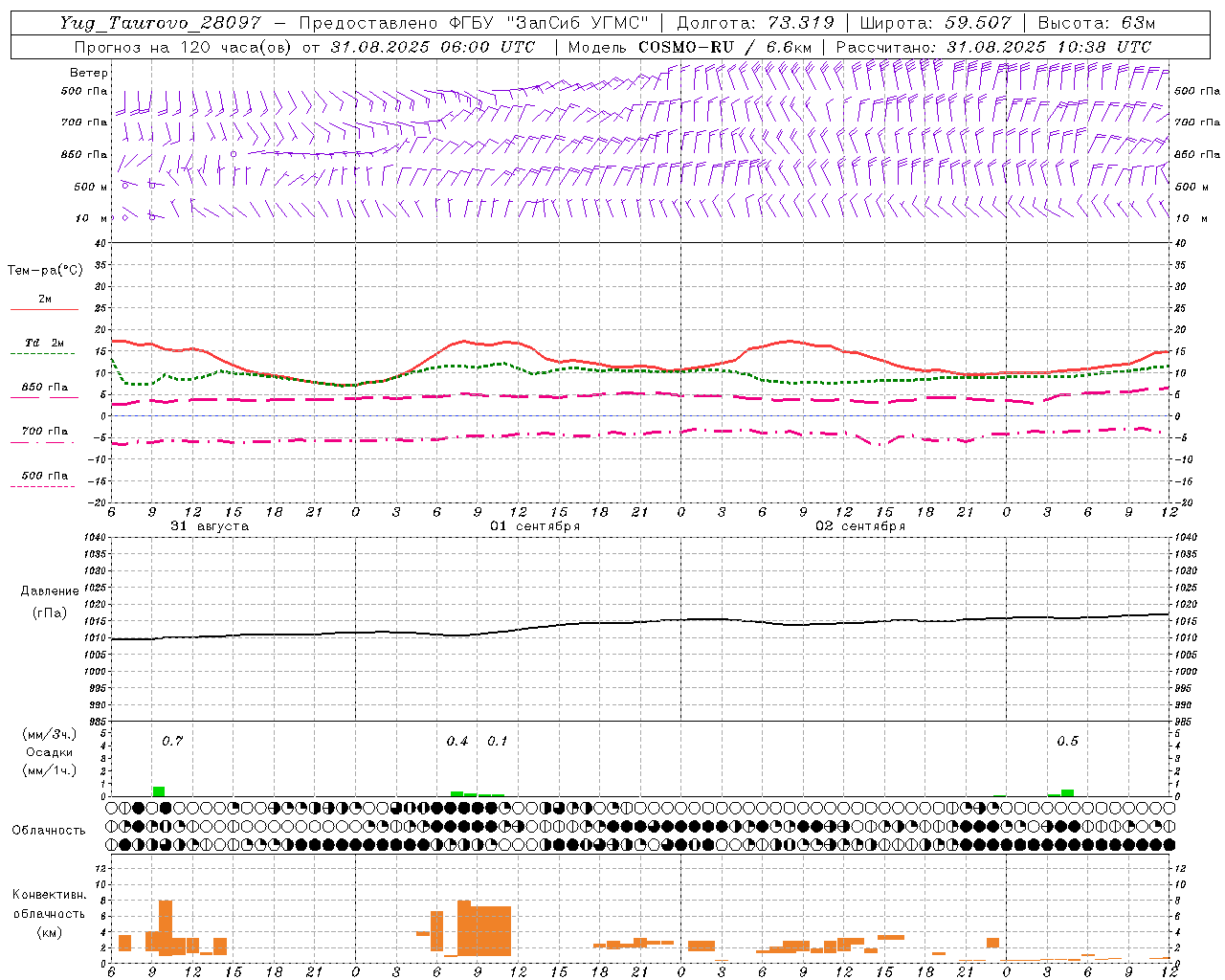Viewport: 1225px width, 980px height.
Task: Click the date label 02 сентября
Action: 860,526
